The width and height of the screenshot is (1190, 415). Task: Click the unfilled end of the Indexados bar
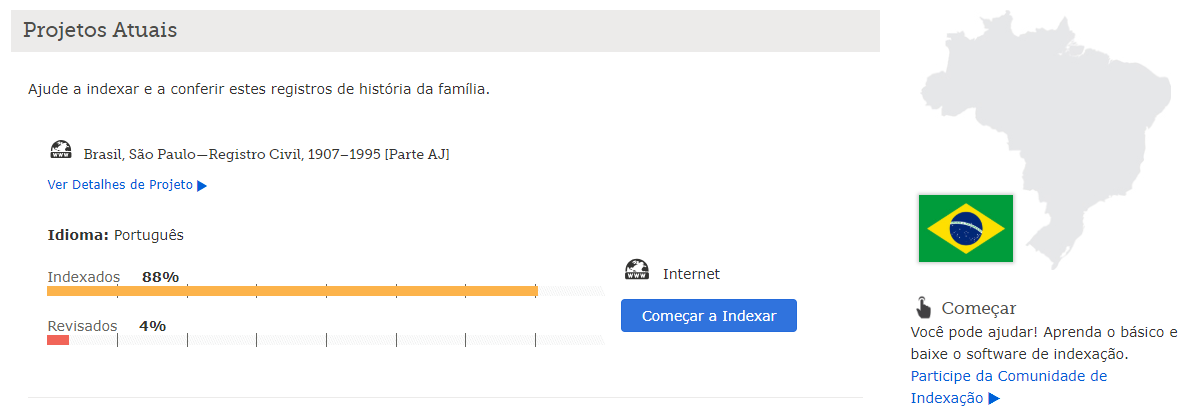click(571, 291)
